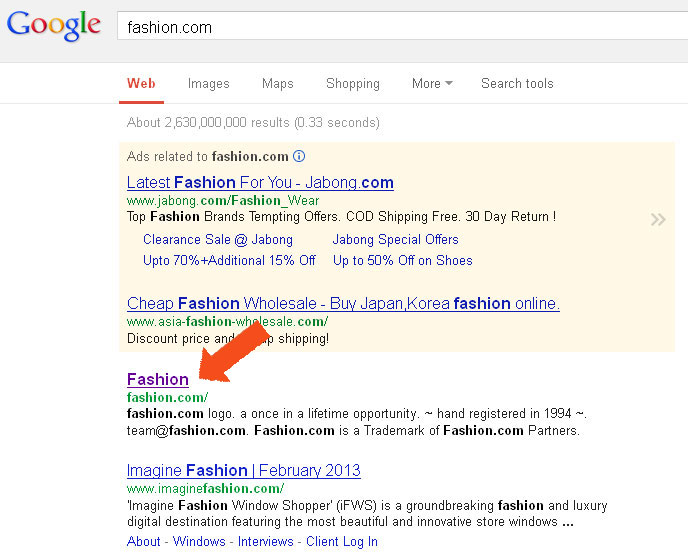Open Cheap Fashion Wholesale ad link
This screenshot has height=559, width=688.
[x=343, y=304]
